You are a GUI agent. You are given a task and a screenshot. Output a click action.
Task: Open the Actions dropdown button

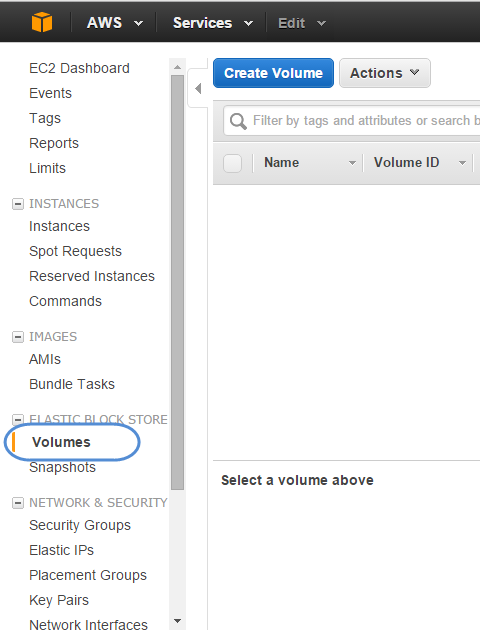(x=385, y=73)
